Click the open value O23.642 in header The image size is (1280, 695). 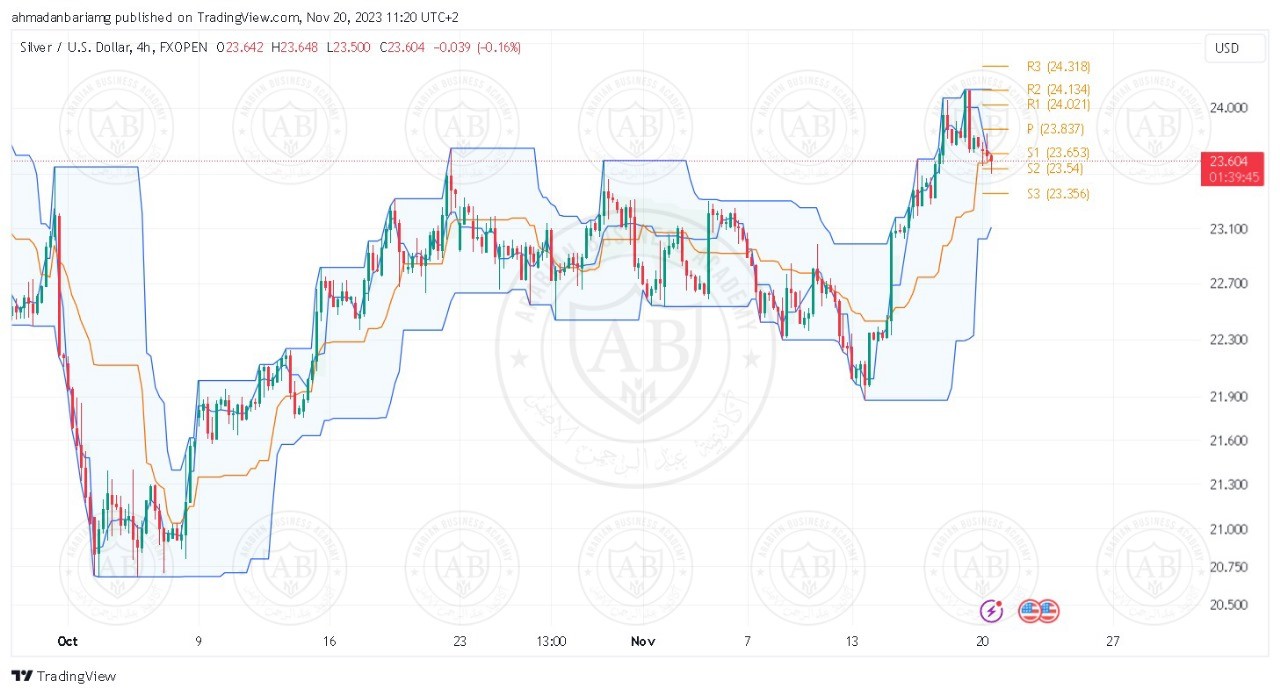(x=238, y=47)
